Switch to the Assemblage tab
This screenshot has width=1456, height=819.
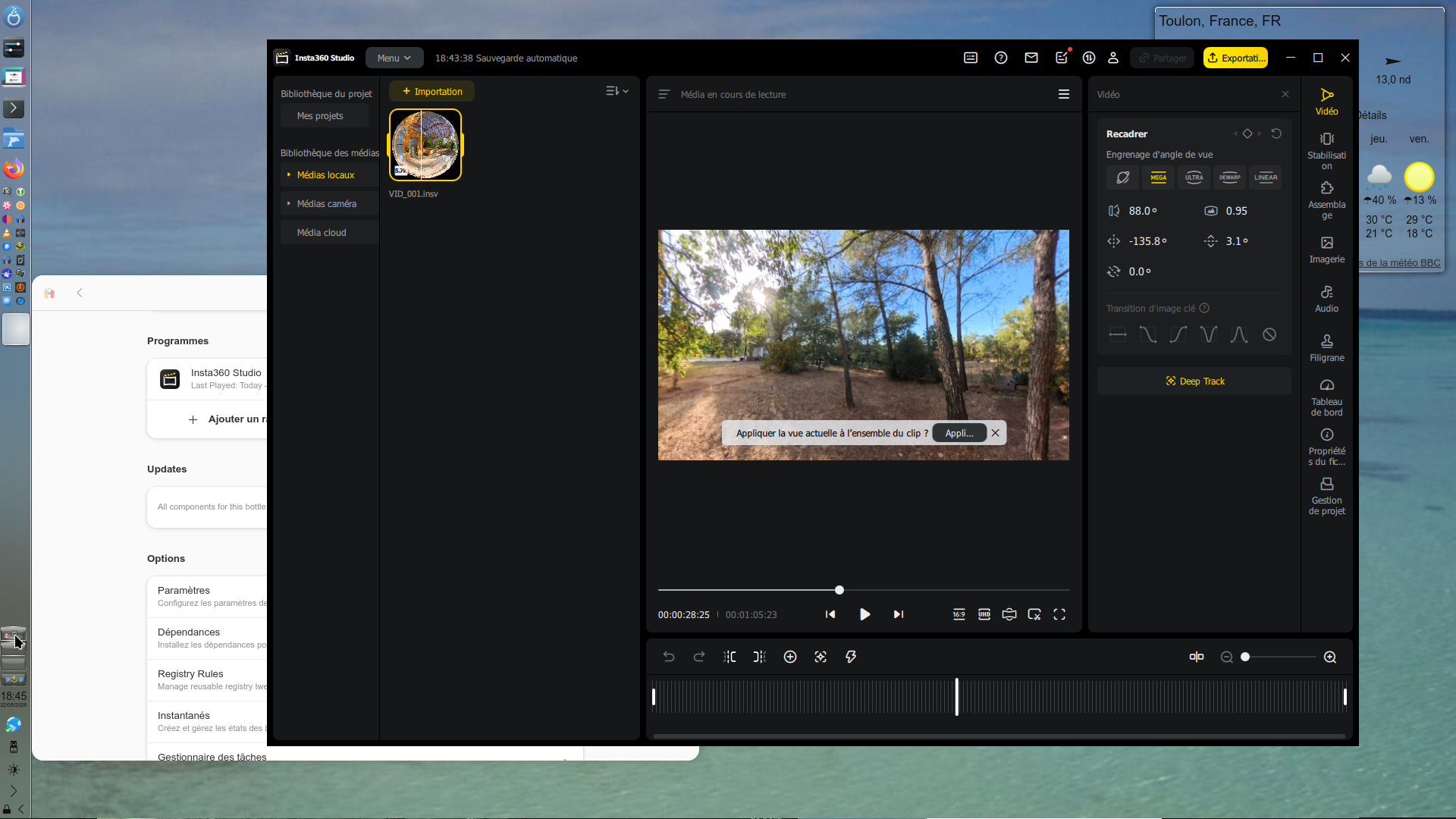coord(1327,199)
